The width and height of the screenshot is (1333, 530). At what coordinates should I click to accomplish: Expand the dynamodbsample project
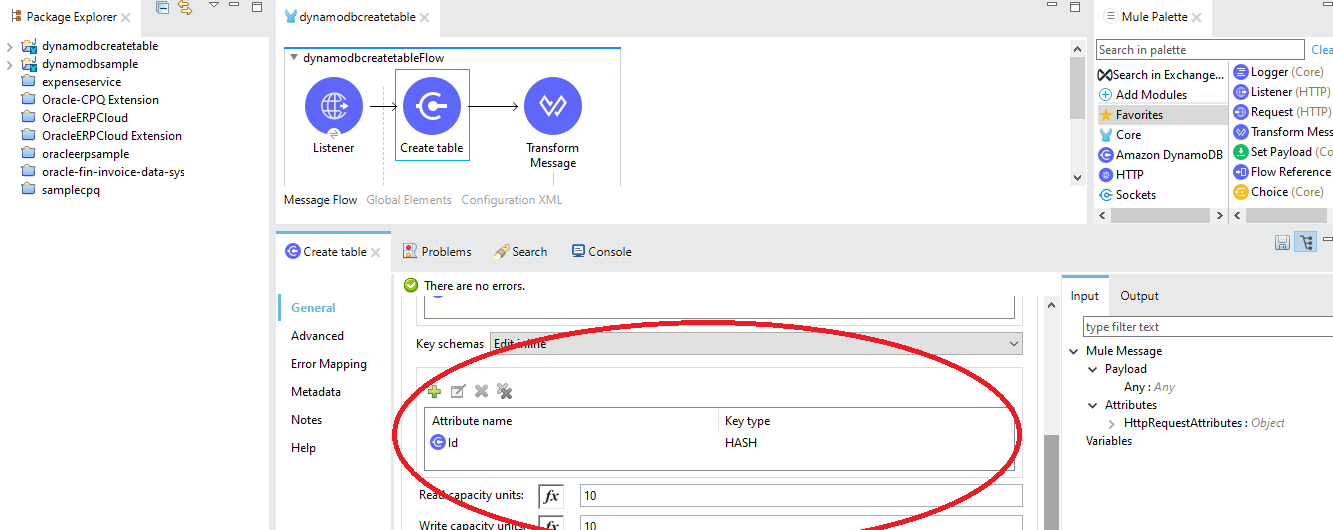click(x=9, y=64)
